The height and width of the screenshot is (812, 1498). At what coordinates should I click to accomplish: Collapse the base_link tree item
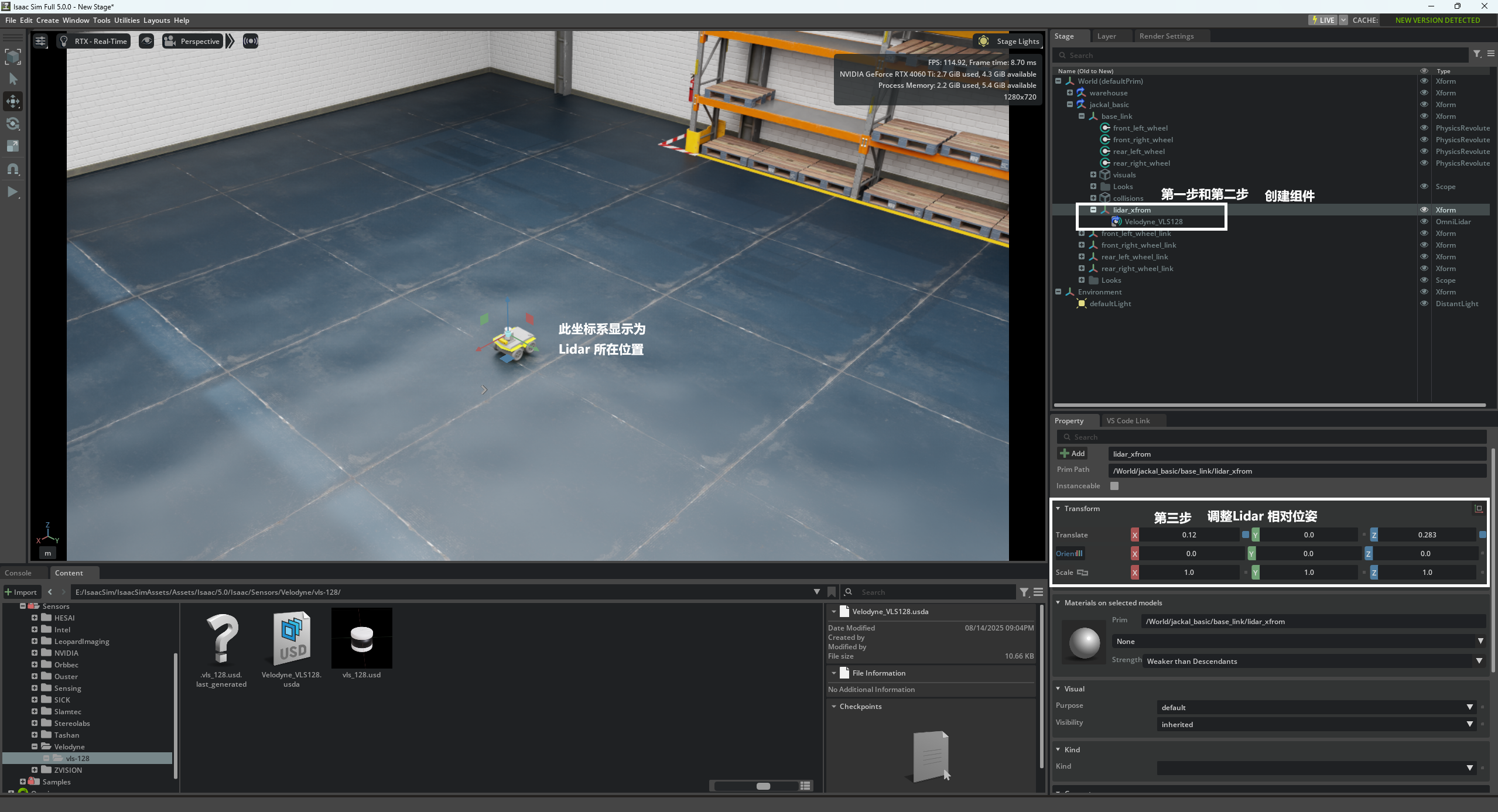[1081, 116]
